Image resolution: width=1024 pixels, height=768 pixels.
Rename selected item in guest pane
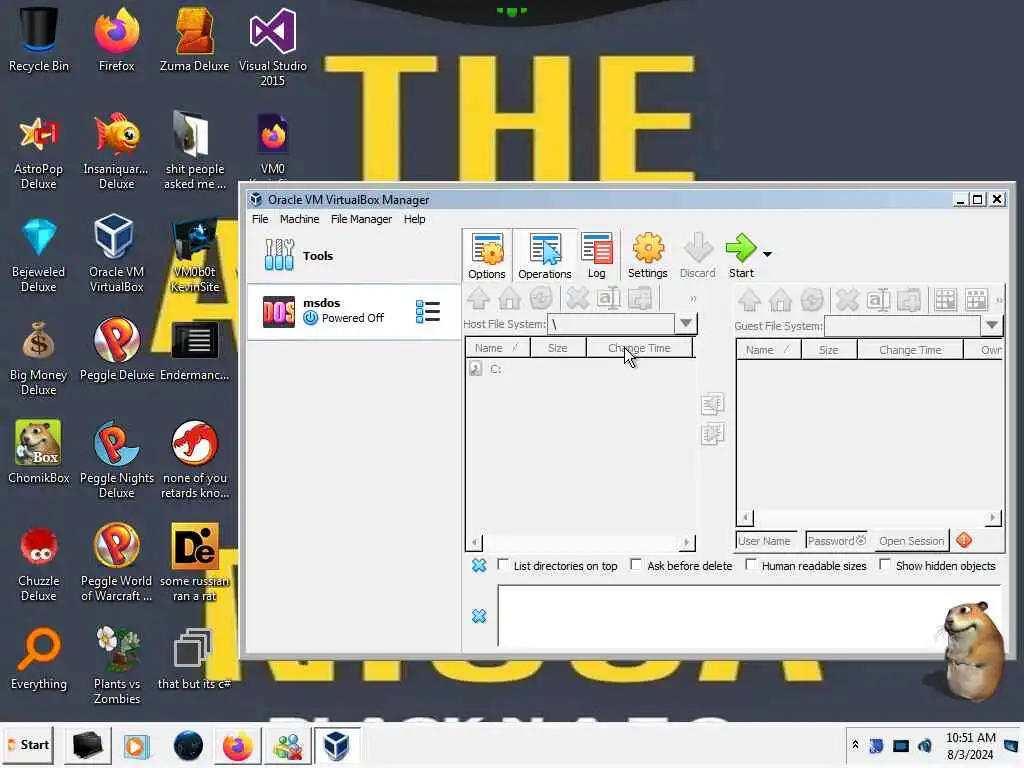tap(878, 300)
